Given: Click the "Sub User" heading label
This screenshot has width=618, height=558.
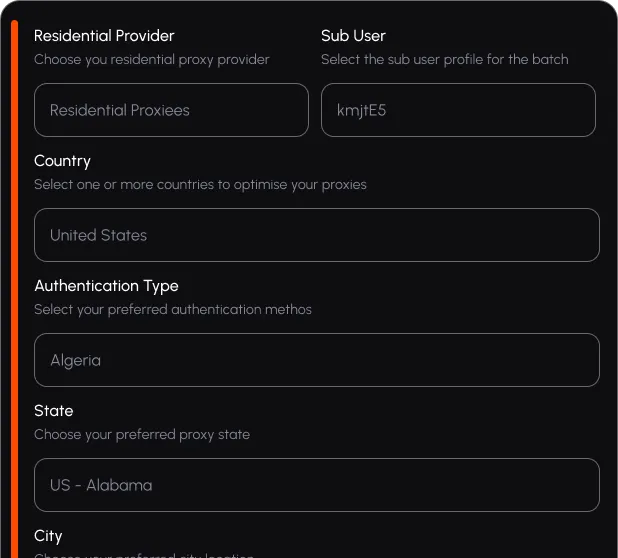Looking at the screenshot, I should coord(353,36).
